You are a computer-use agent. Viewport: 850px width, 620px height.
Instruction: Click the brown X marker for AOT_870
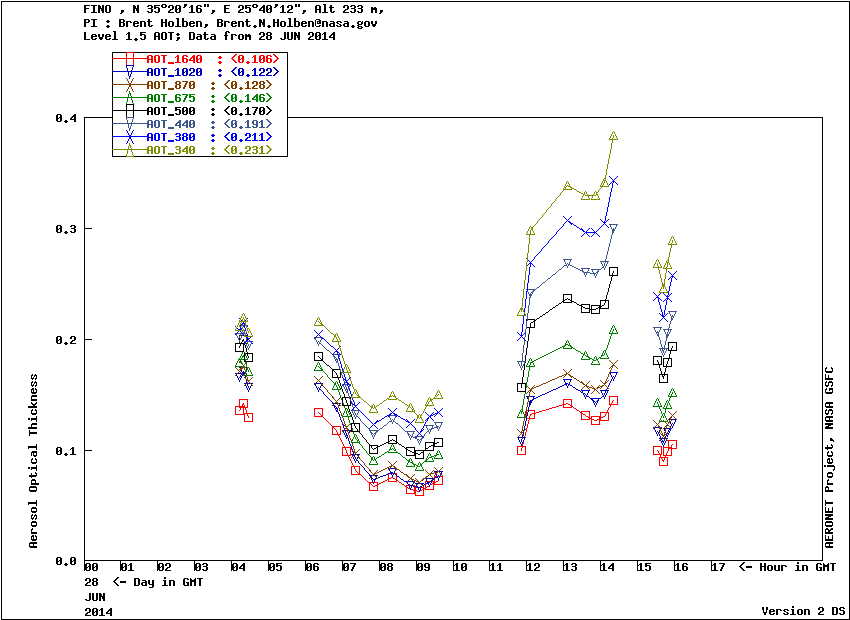tap(128, 86)
